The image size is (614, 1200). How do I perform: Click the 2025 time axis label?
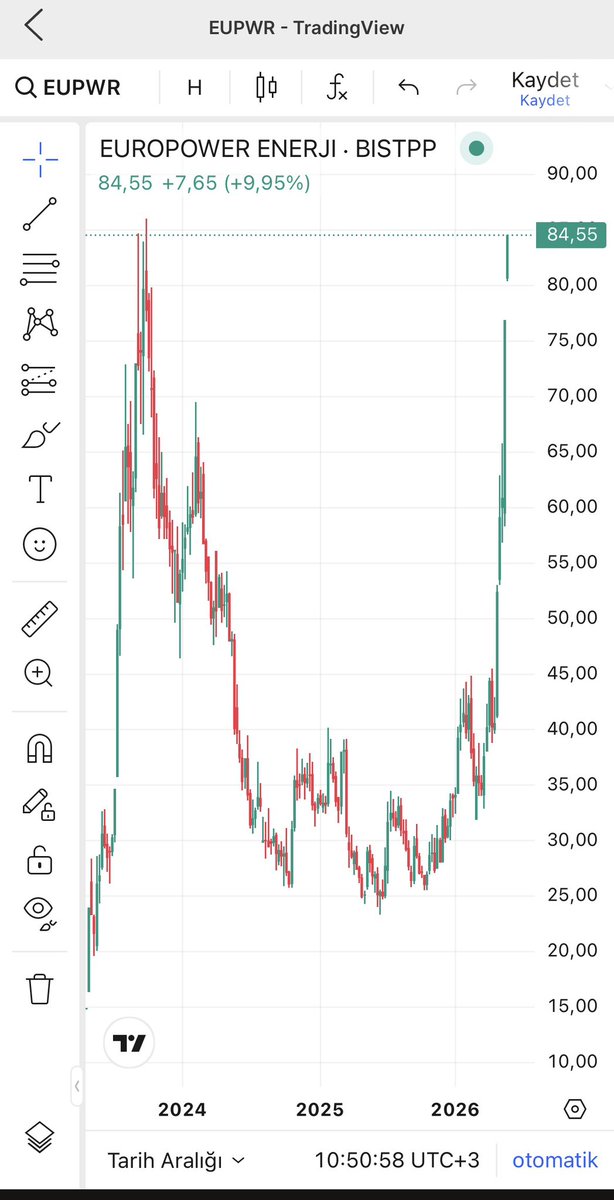pyautogui.click(x=320, y=1109)
